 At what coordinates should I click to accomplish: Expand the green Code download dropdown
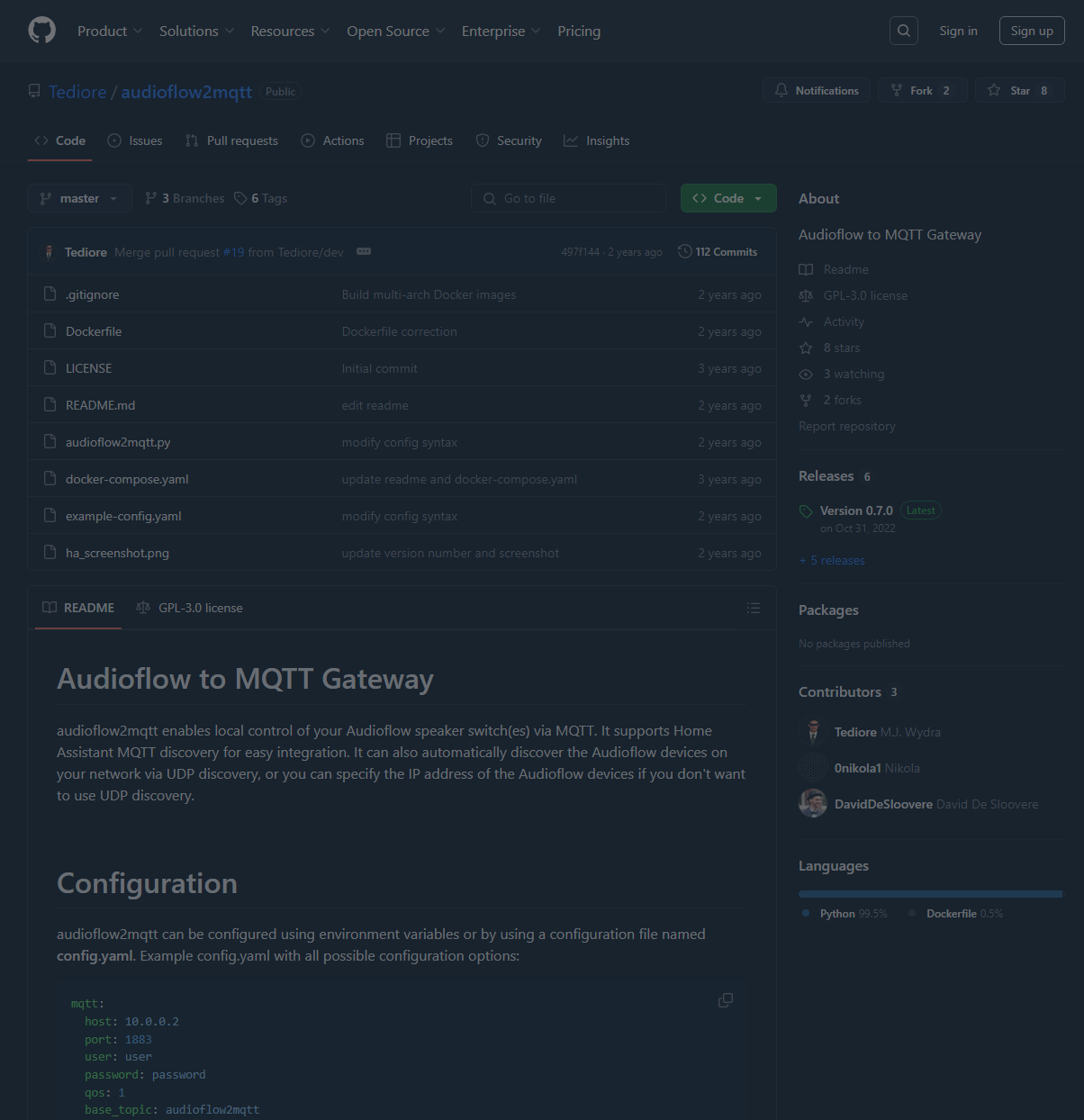(727, 197)
